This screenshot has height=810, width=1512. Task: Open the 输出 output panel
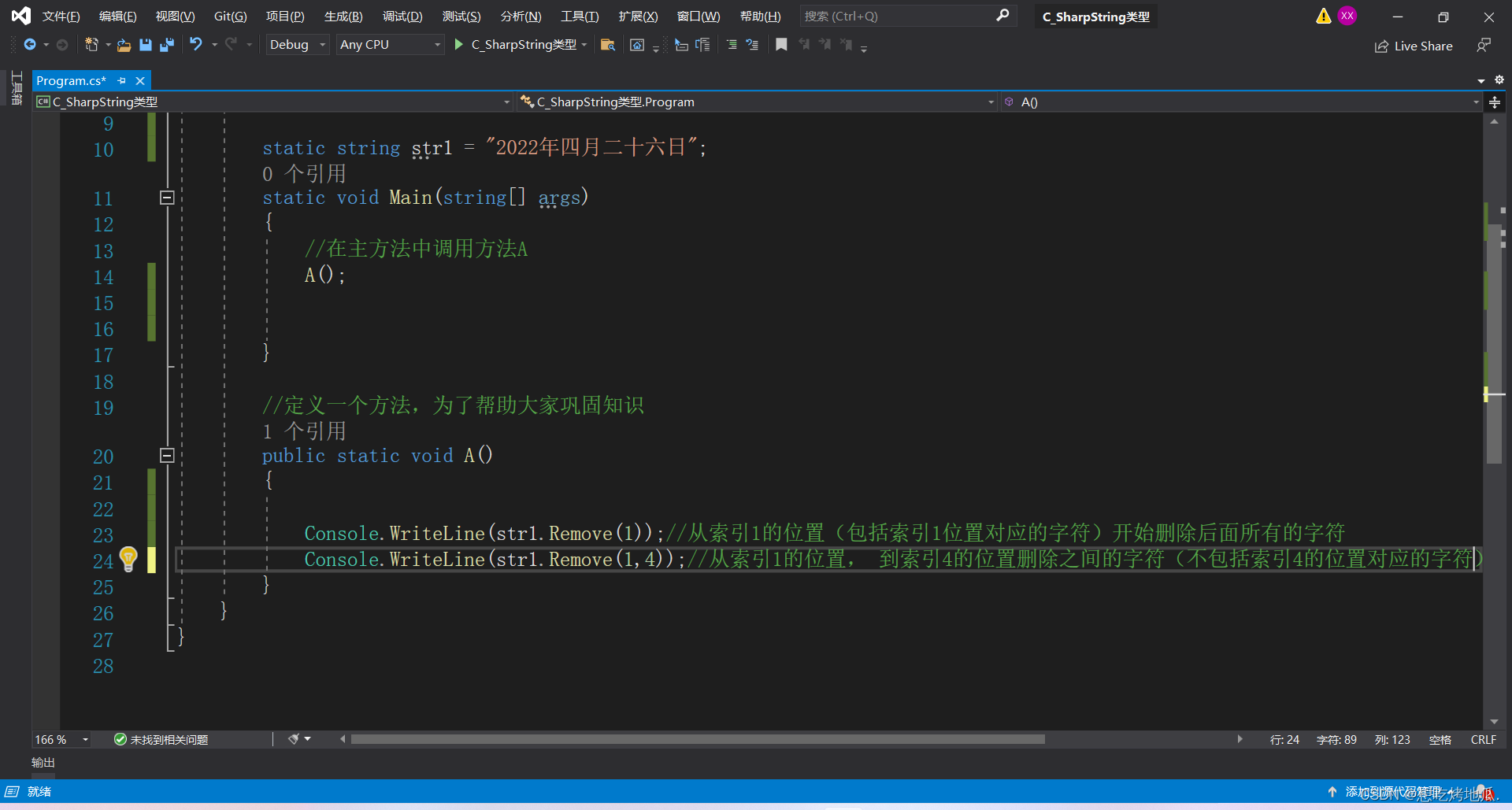click(x=43, y=763)
